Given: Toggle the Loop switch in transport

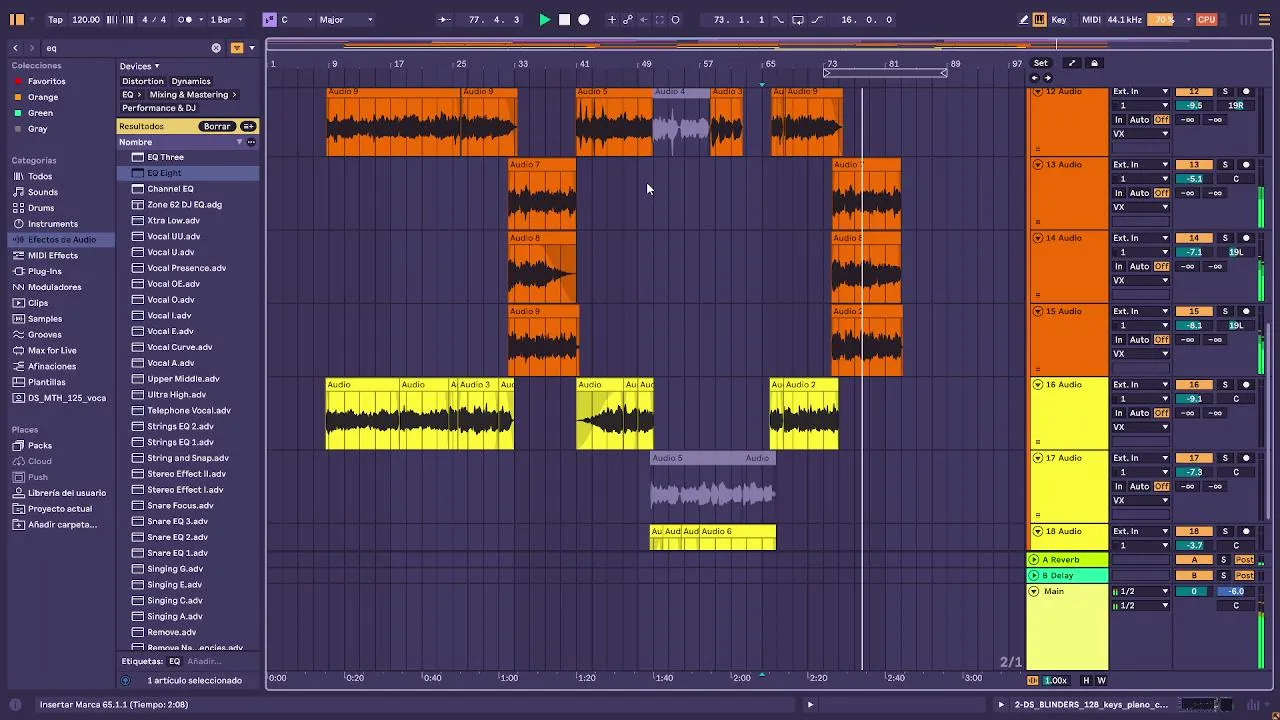Looking at the screenshot, I should tap(797, 19).
